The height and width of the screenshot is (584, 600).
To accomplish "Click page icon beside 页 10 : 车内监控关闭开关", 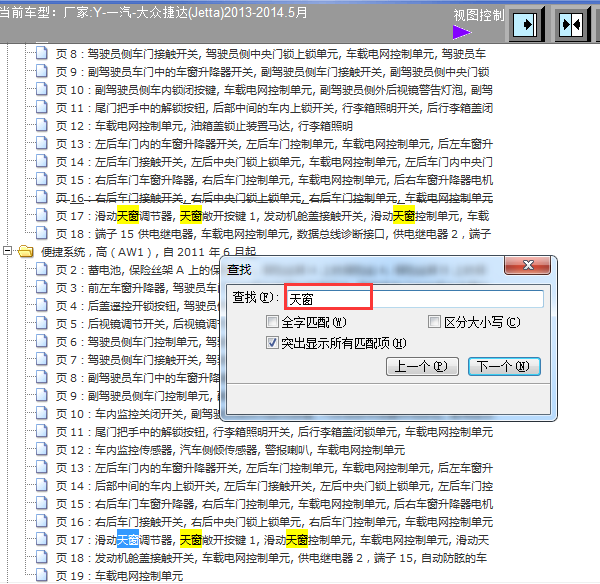I will [x=42, y=413].
